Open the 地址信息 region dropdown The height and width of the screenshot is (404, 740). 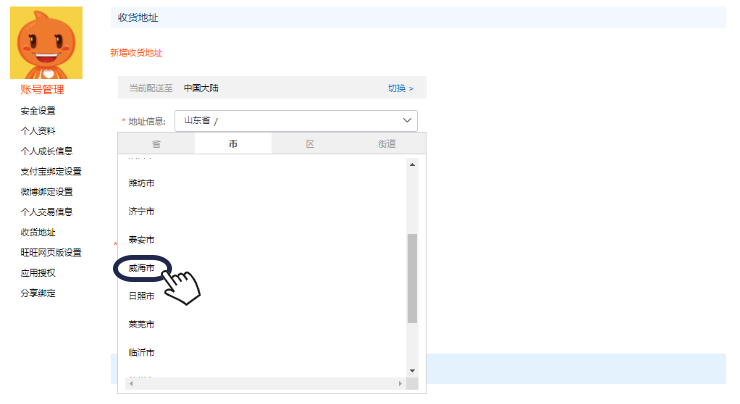point(295,121)
